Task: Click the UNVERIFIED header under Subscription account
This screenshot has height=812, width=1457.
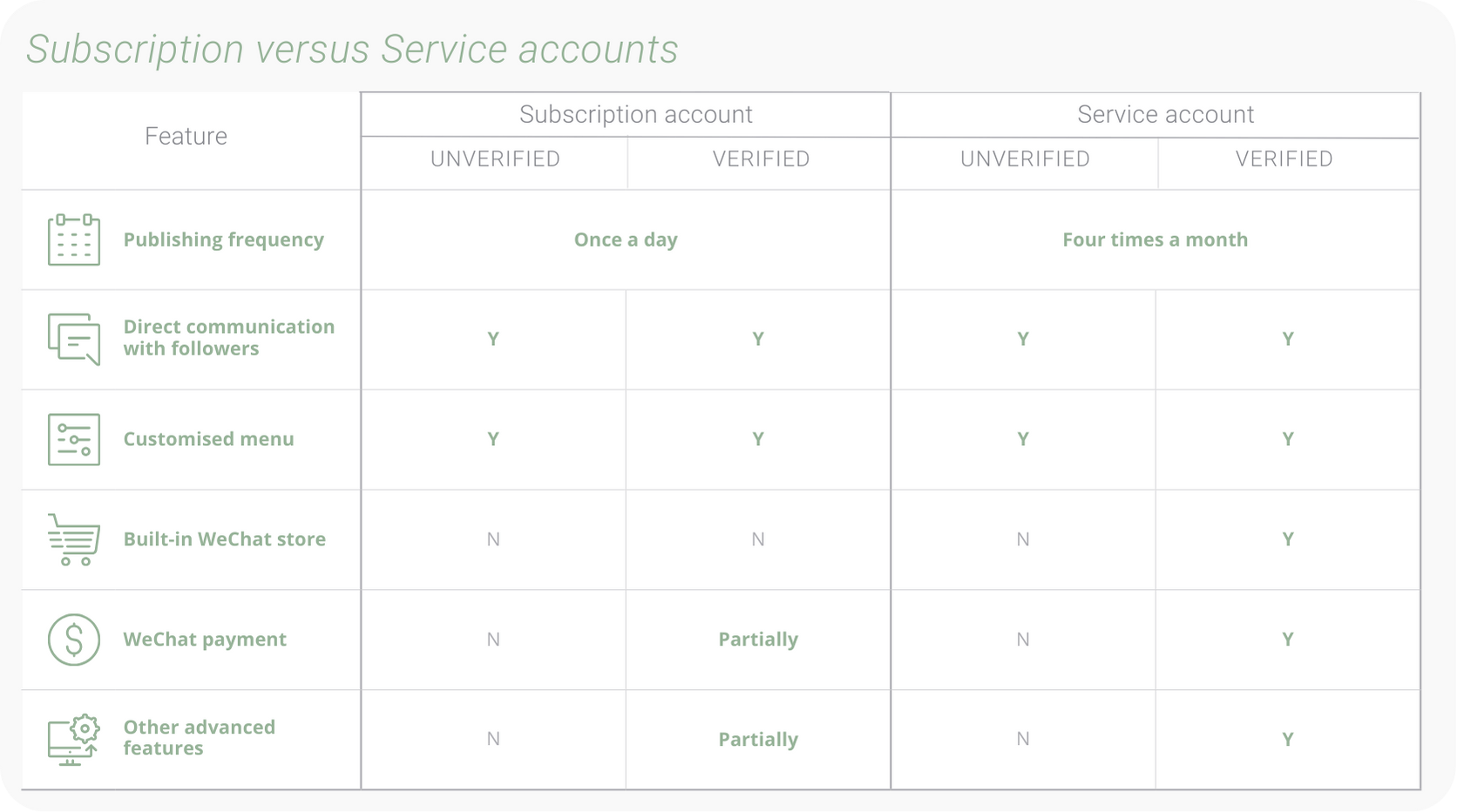Action: [494, 159]
